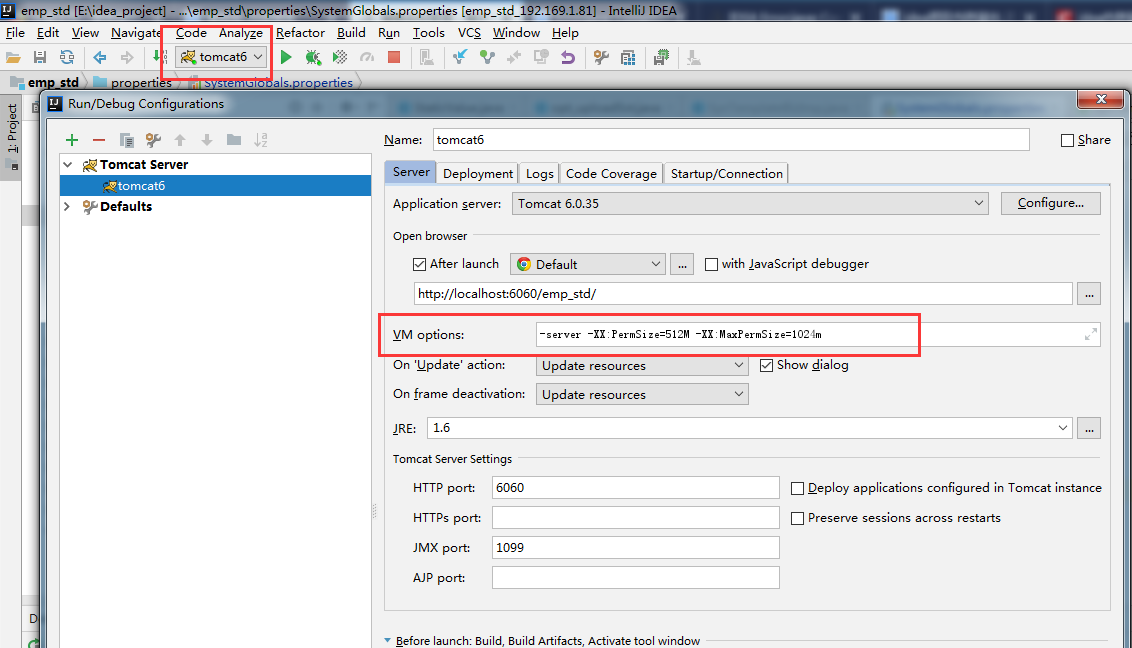Expand the Defaults tree node
1132x648 pixels.
[x=67, y=206]
